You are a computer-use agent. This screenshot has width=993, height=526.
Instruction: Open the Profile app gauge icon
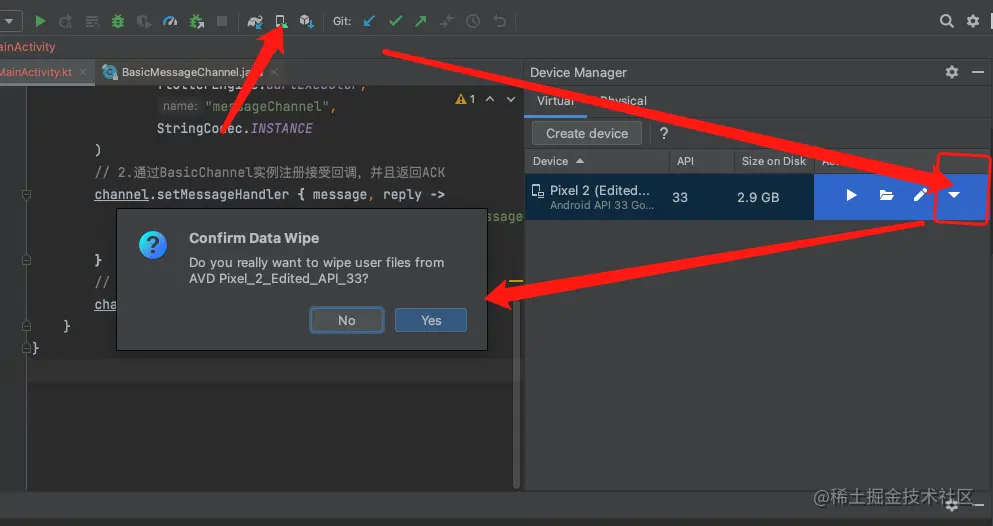point(170,22)
